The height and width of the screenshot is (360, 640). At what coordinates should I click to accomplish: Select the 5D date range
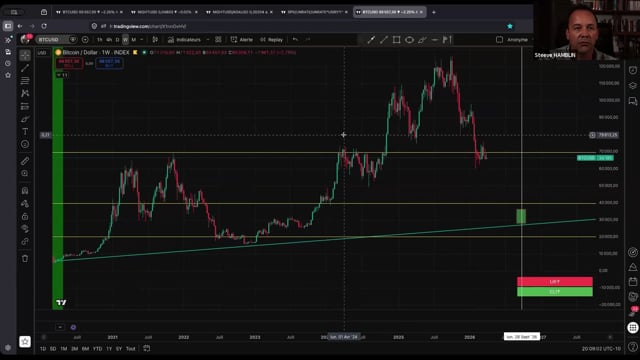53,349
